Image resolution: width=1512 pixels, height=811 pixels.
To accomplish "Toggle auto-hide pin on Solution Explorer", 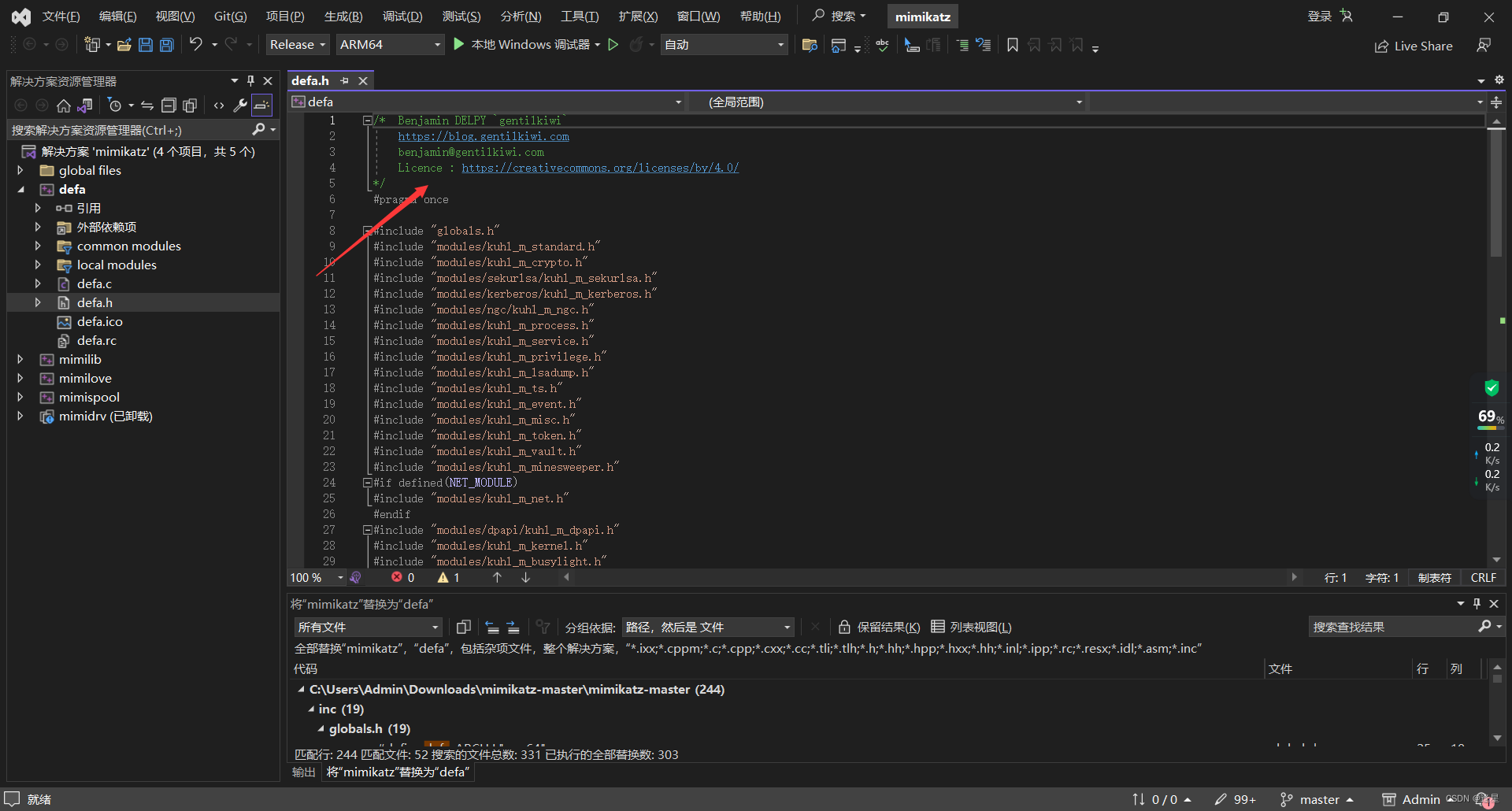I will coord(251,81).
